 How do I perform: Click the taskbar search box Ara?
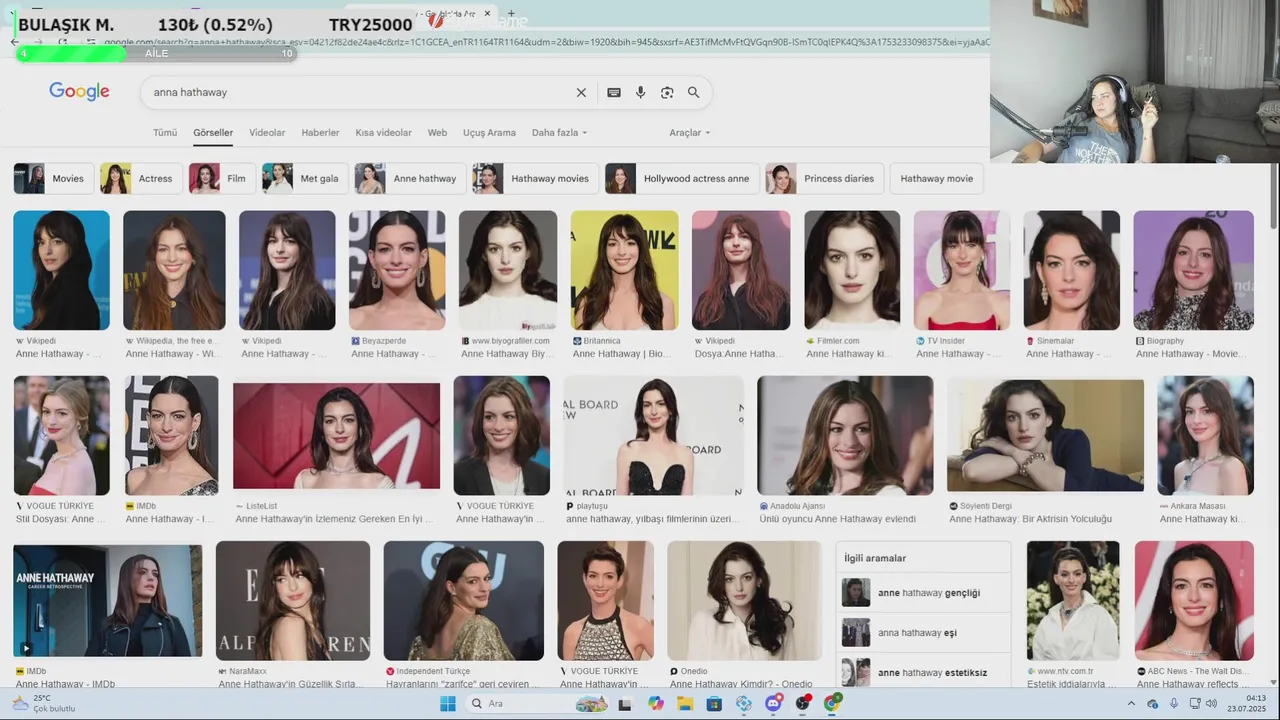click(537, 704)
